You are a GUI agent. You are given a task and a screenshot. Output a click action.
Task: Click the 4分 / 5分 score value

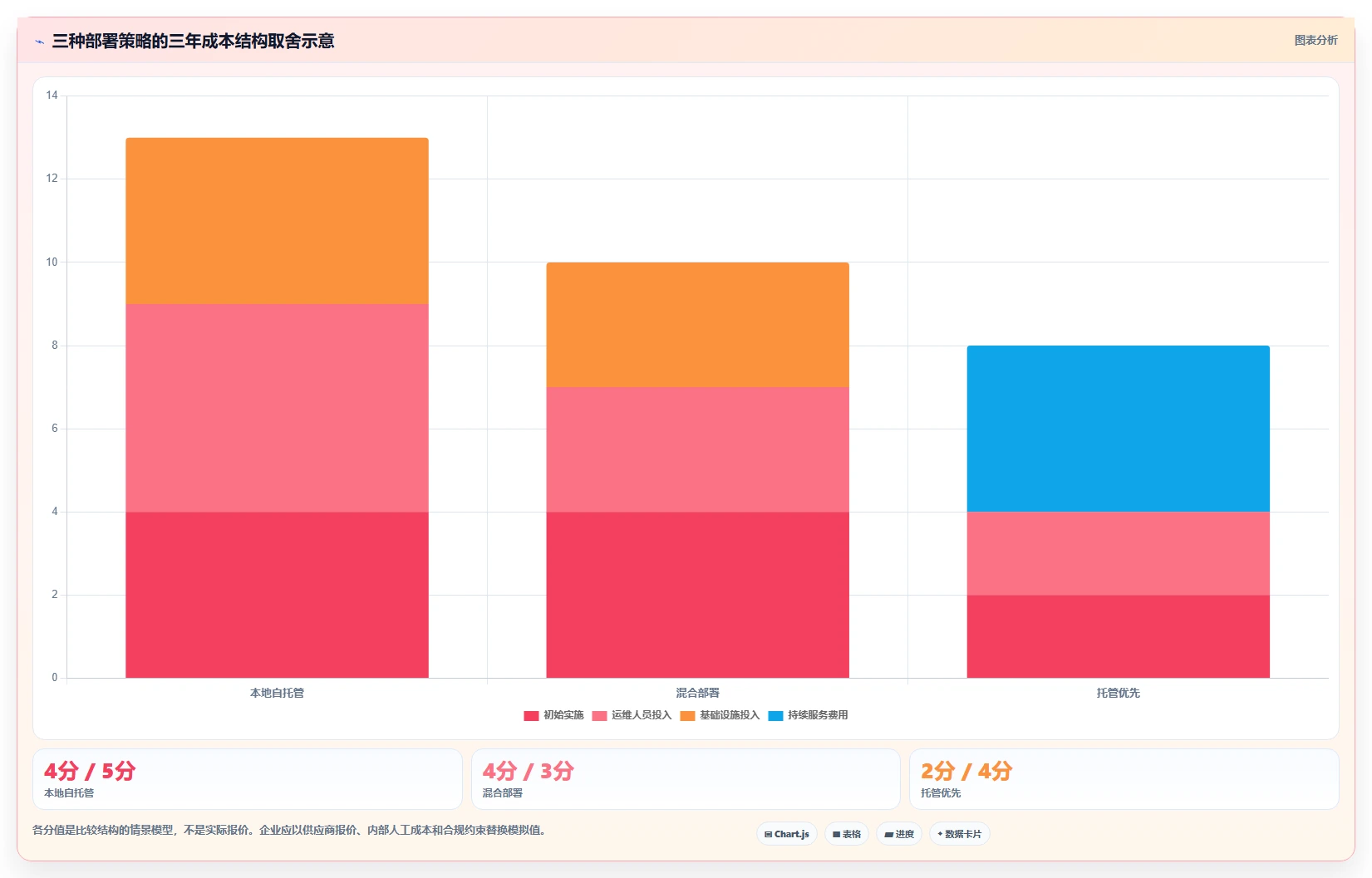coord(90,771)
